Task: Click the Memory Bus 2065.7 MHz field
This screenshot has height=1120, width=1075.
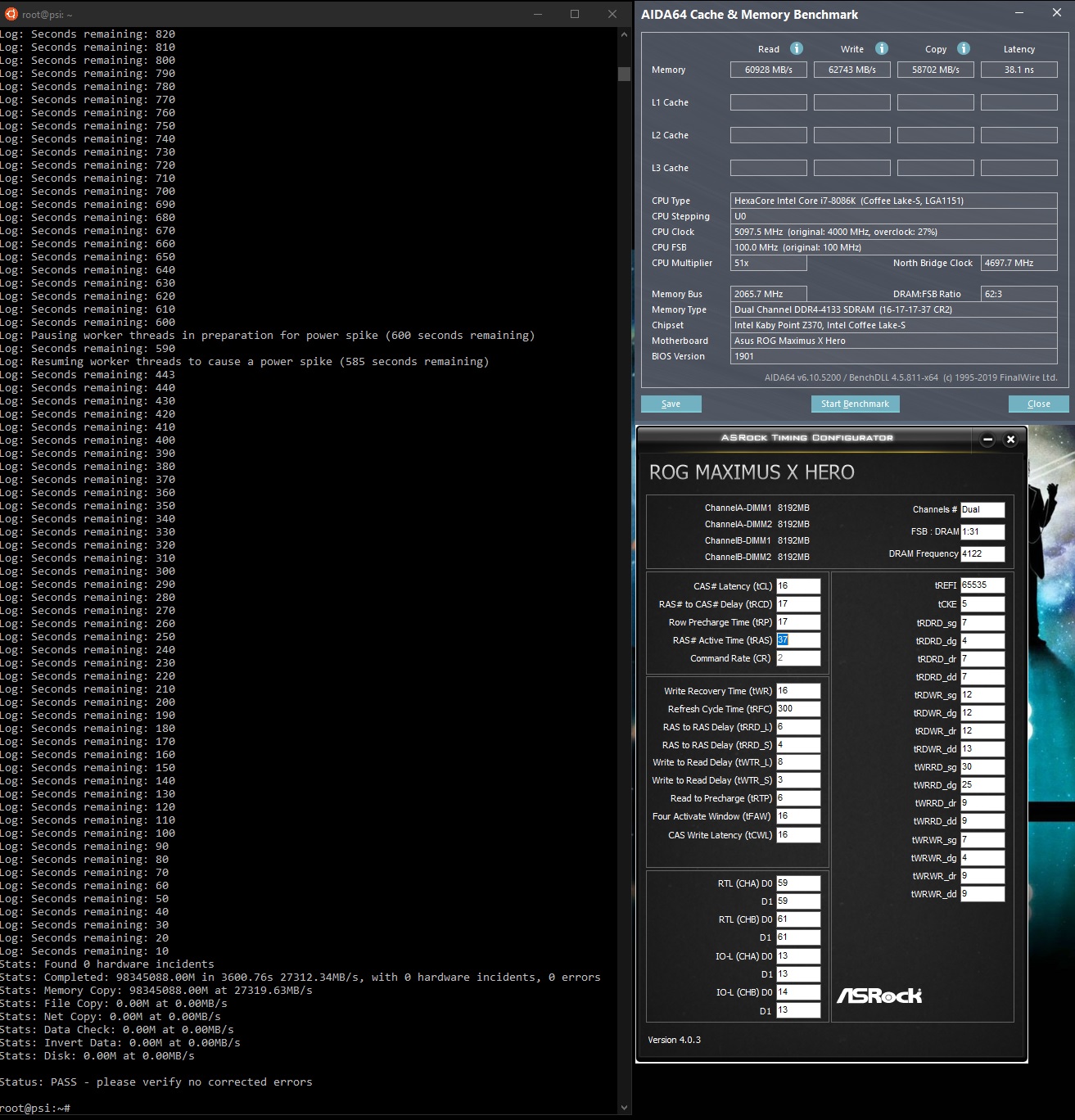Action: [769, 294]
